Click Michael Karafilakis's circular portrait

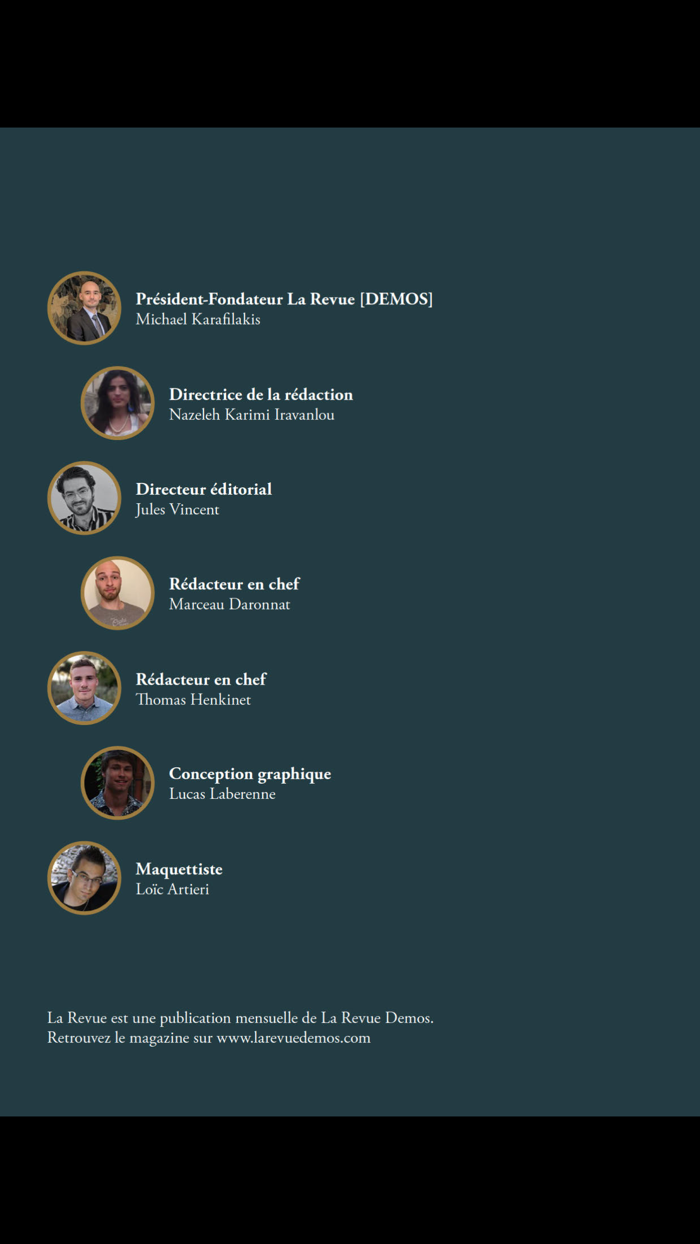pos(84,308)
